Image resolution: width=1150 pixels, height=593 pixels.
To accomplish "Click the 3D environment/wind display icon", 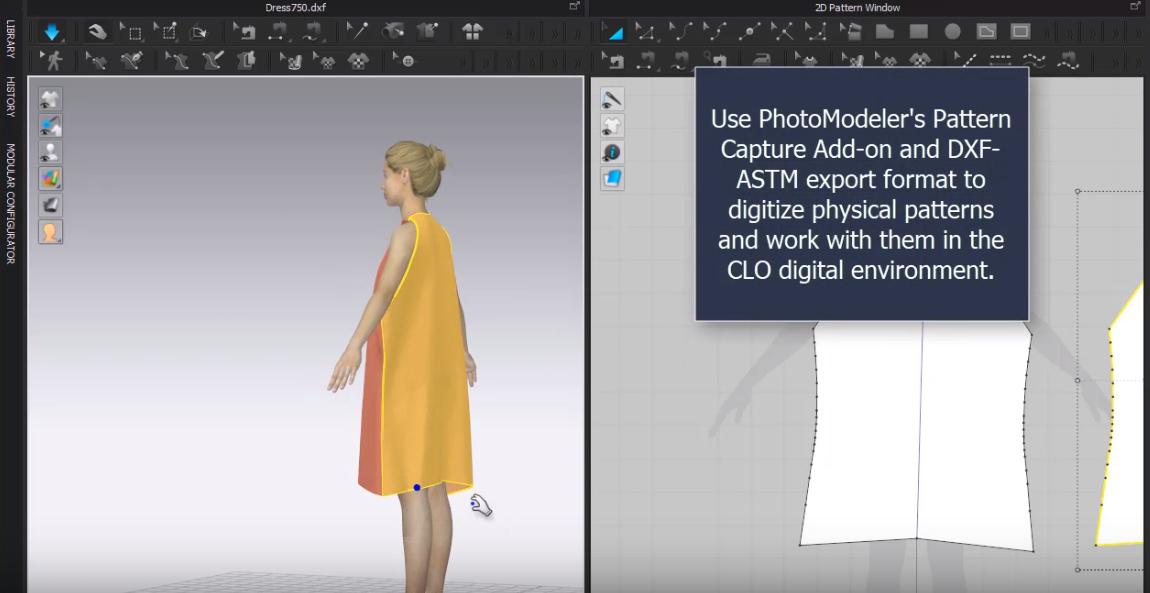I will [x=51, y=205].
